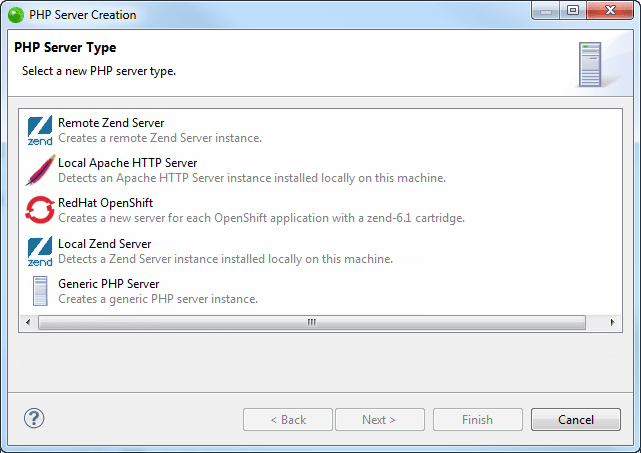Select Generic PHP Server entry
The image size is (641, 453).
point(108,284)
